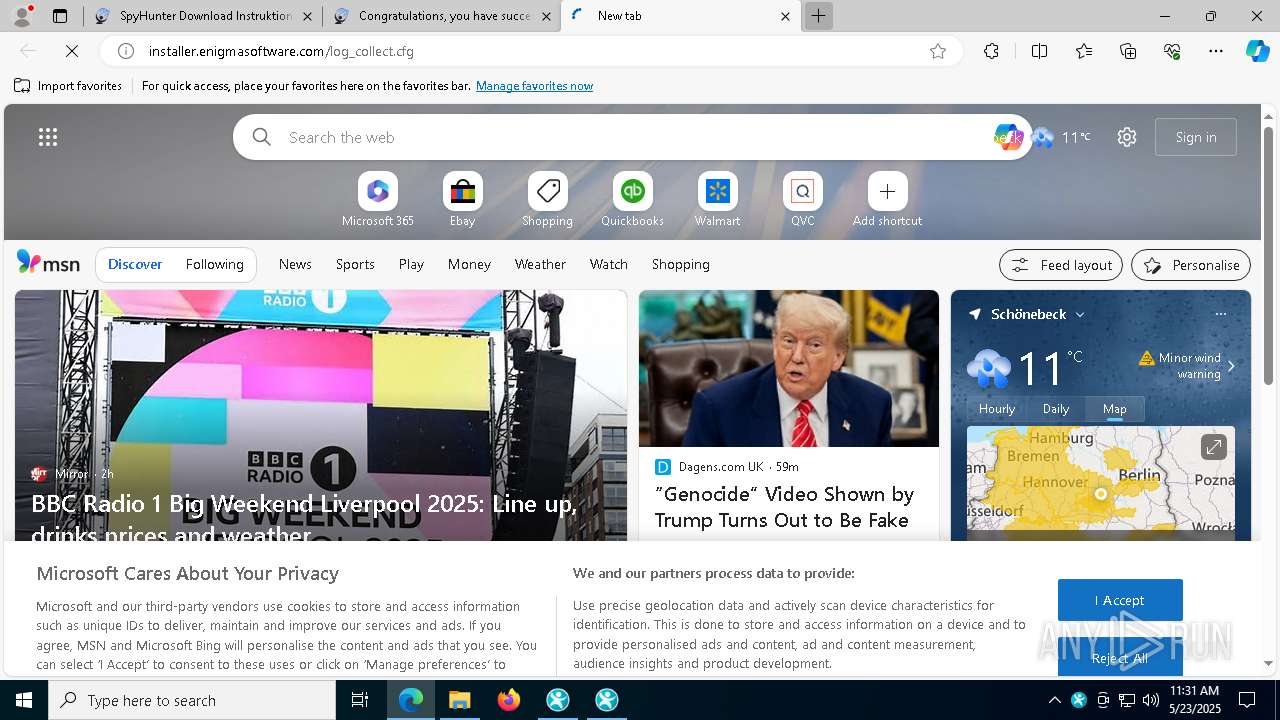Click the Personalise button

[1191, 265]
